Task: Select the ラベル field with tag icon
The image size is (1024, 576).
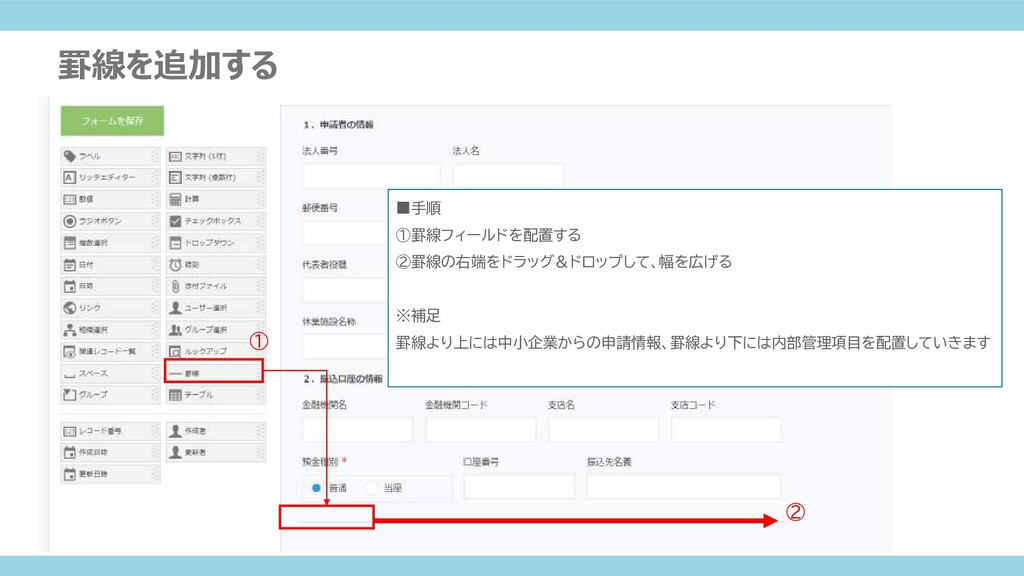Action: coord(110,156)
